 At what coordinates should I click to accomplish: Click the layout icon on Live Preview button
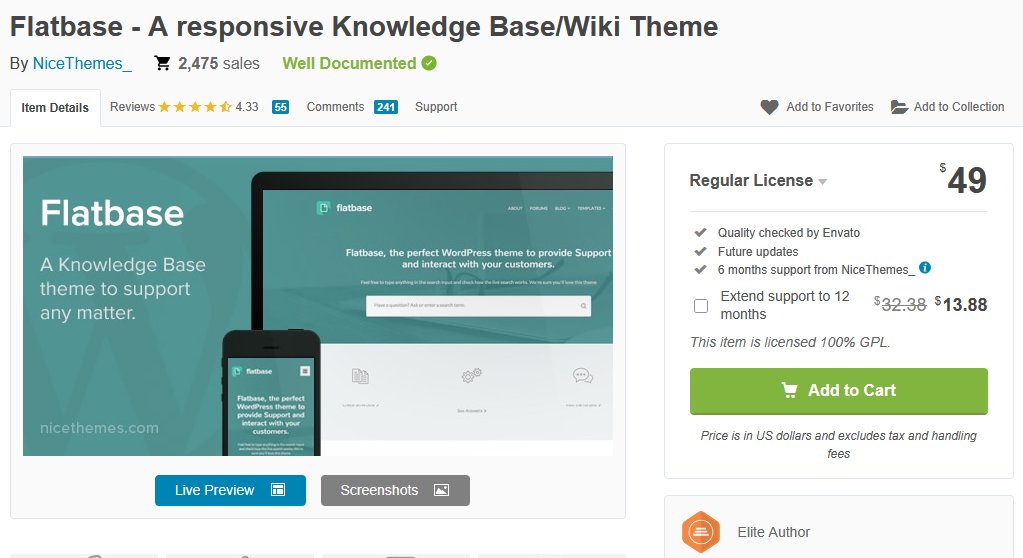(x=278, y=490)
